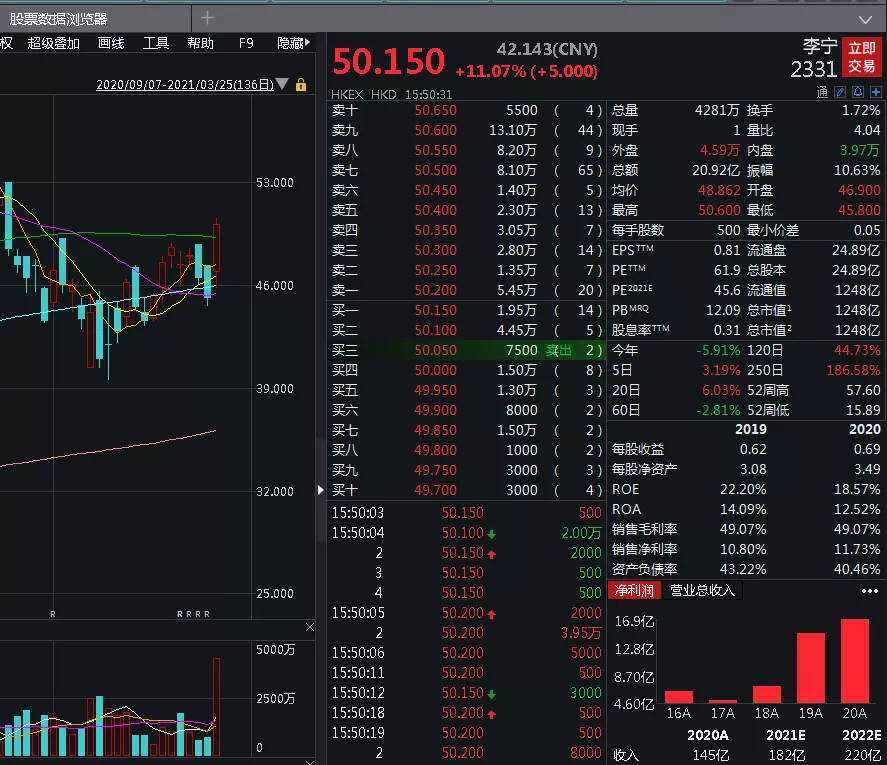Toggle the yellow lock on date range
The height and width of the screenshot is (765, 887).
(301, 85)
